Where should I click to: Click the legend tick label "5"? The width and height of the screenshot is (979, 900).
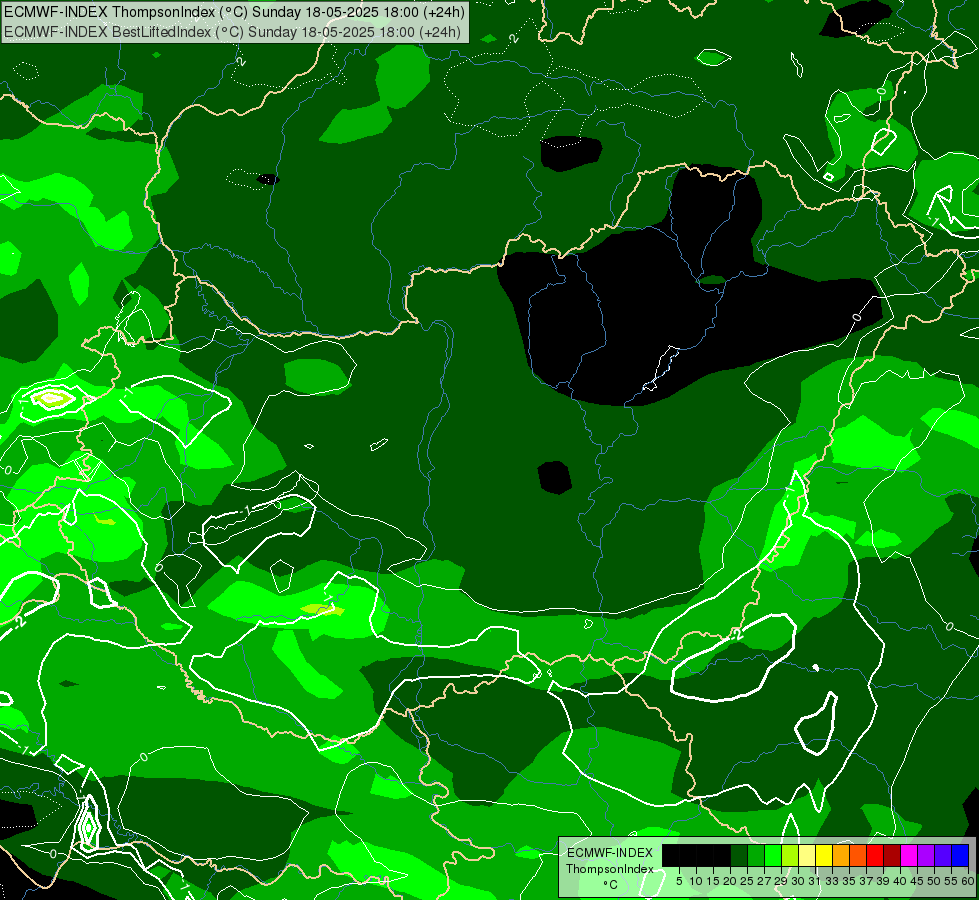pos(679,881)
